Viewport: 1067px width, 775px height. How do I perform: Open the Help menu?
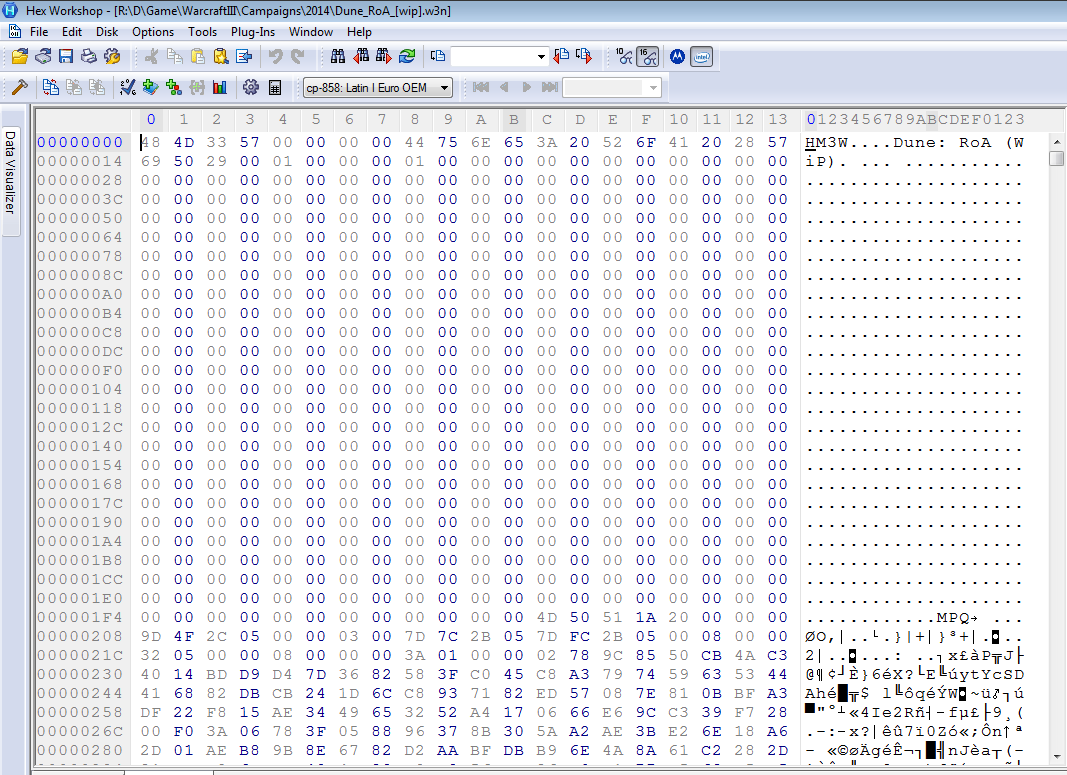click(x=359, y=32)
